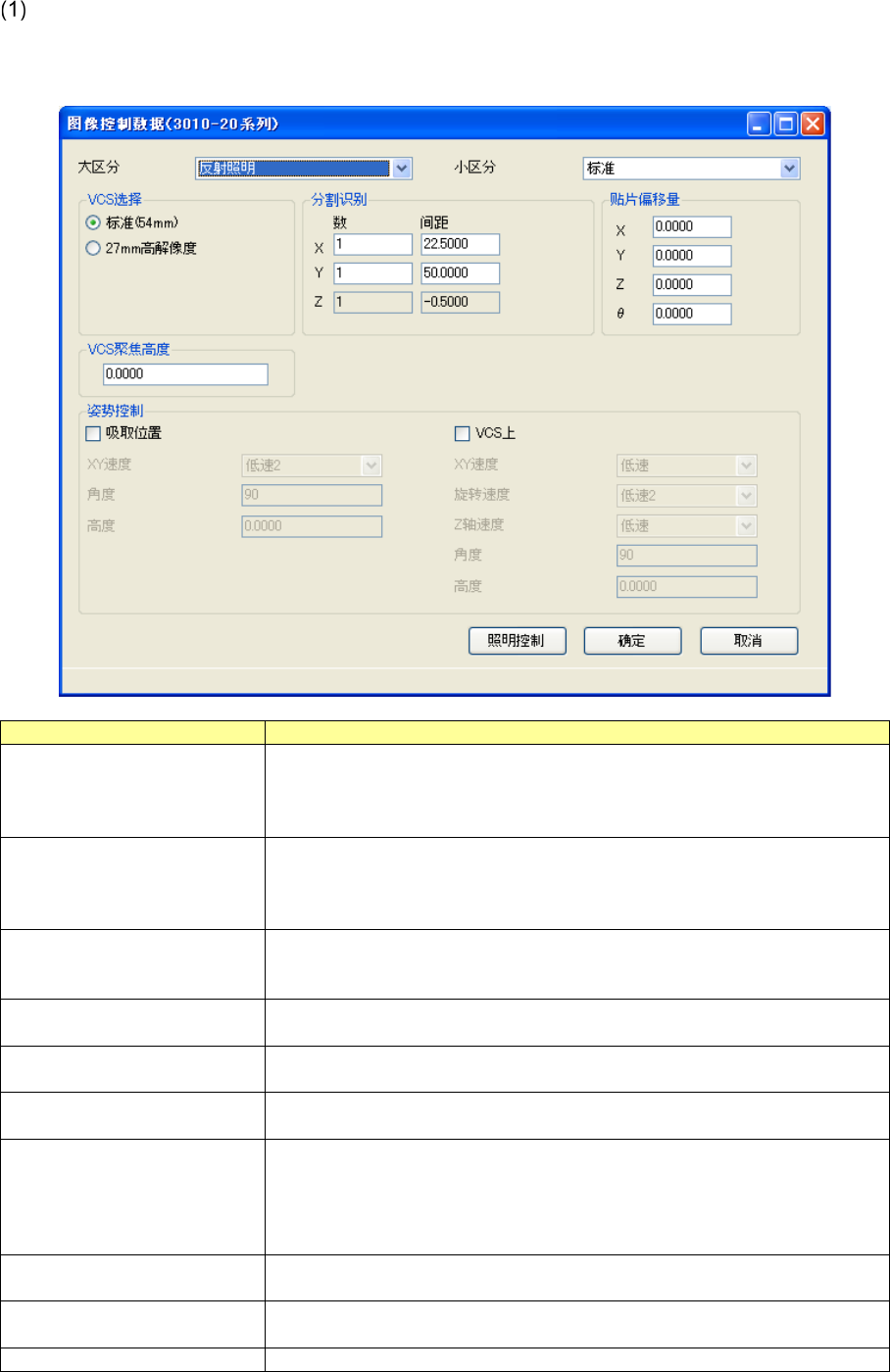The image size is (890, 1372).
Task: Click the 姿势控制 group label
Action: click(x=115, y=410)
